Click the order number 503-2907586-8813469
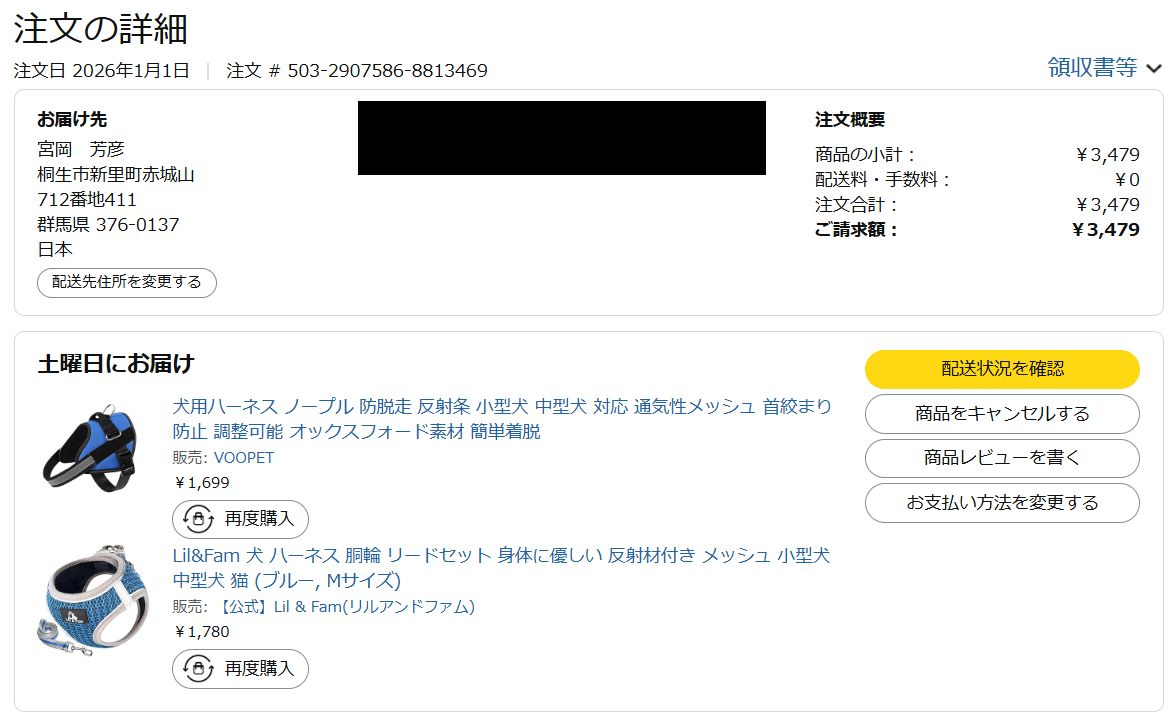Viewport: 1175px width, 725px height. pos(388,71)
